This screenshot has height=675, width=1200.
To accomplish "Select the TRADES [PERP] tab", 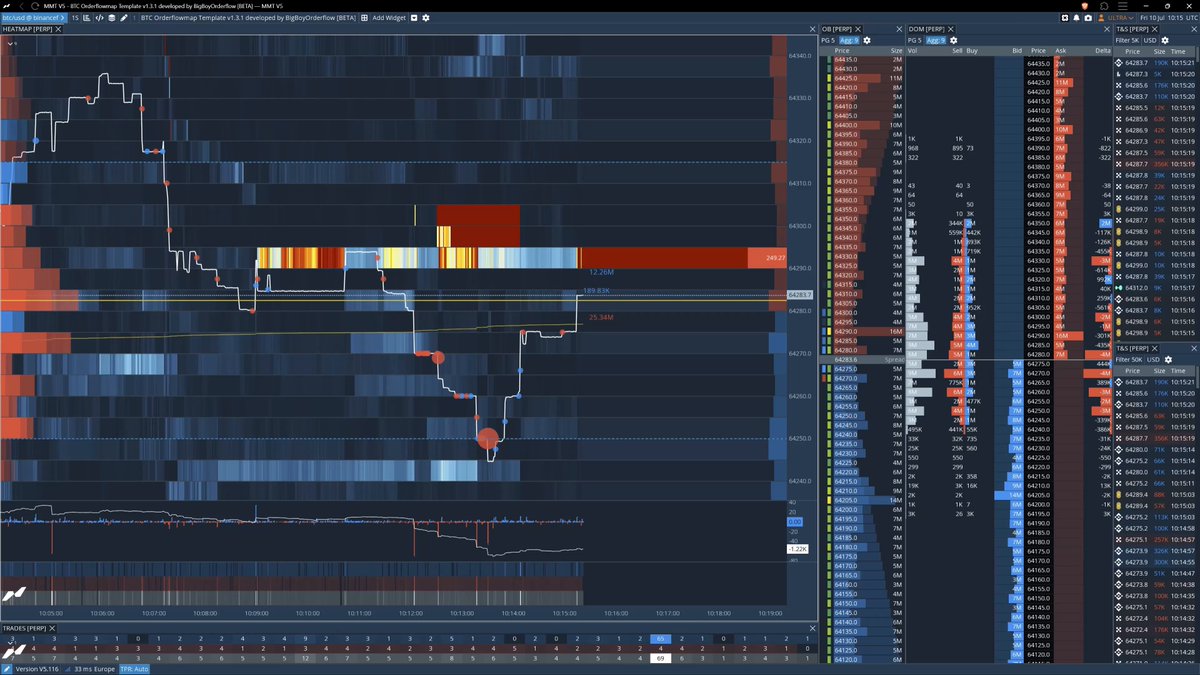I will tap(28, 627).
